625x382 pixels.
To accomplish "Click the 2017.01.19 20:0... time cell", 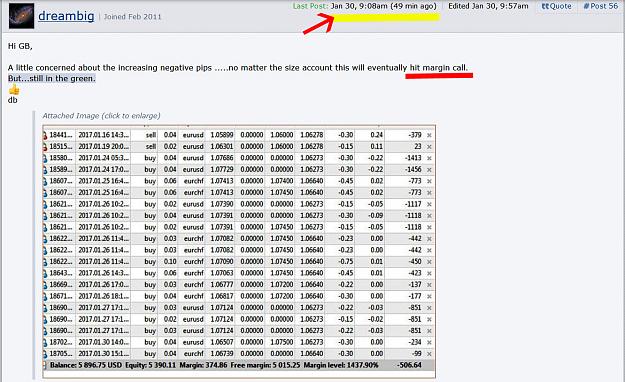I will pos(104,147).
